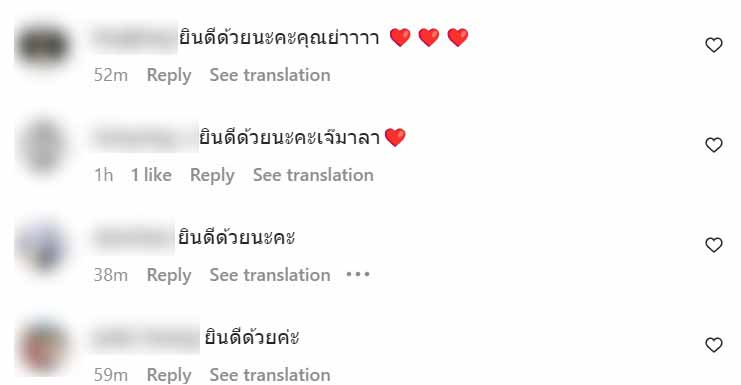Viewport: 741px width, 385px height.
Task: Like the comment posted 59m ago
Action: [714, 344]
